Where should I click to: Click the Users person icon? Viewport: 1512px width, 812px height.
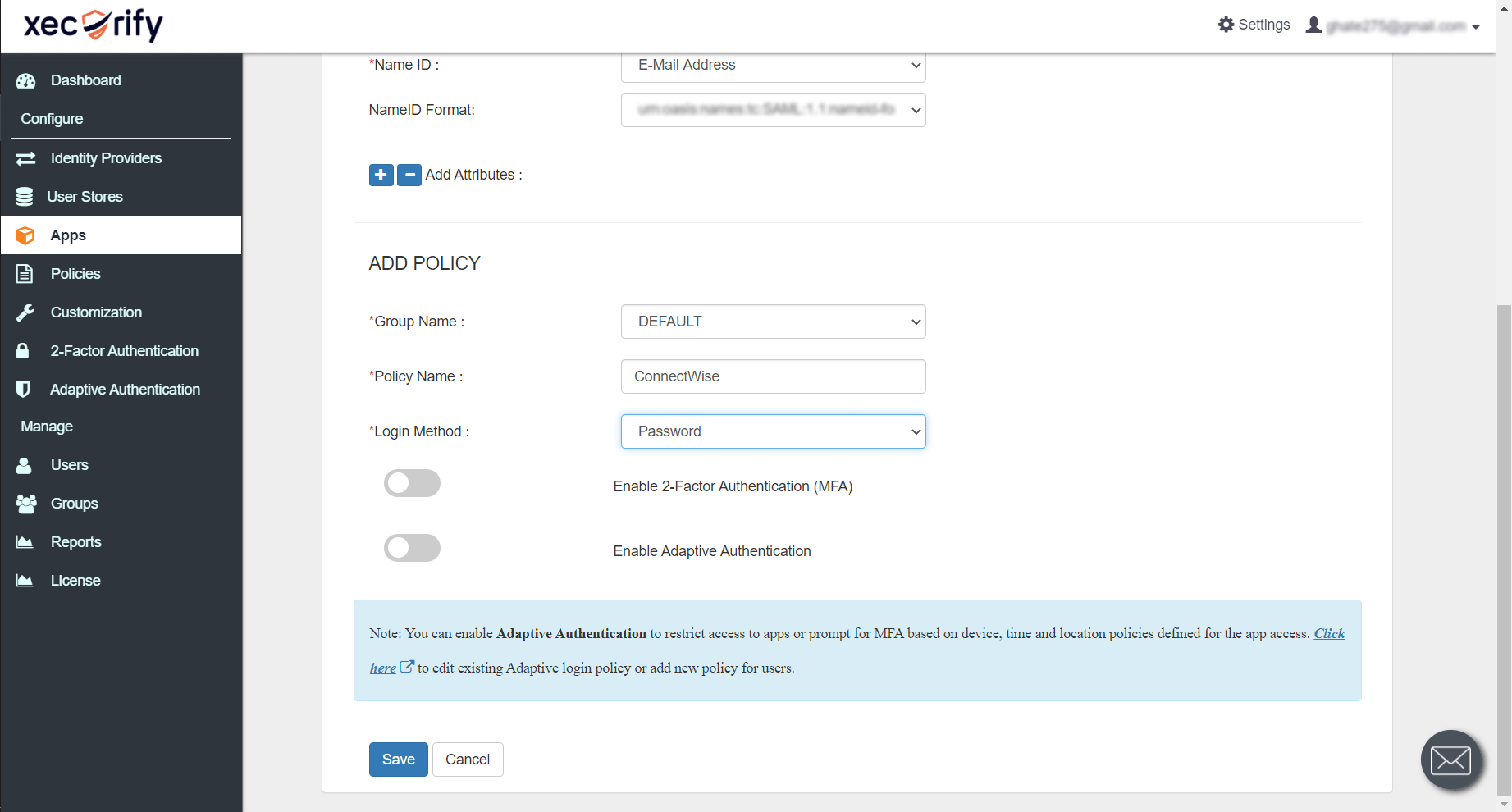25,465
